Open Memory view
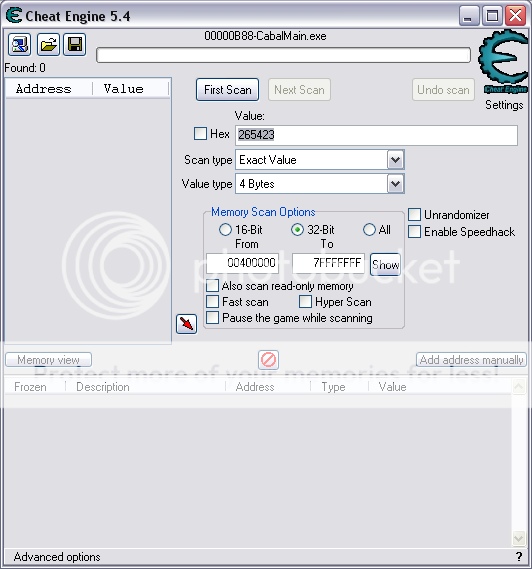This screenshot has width=532, height=569. tap(48, 360)
